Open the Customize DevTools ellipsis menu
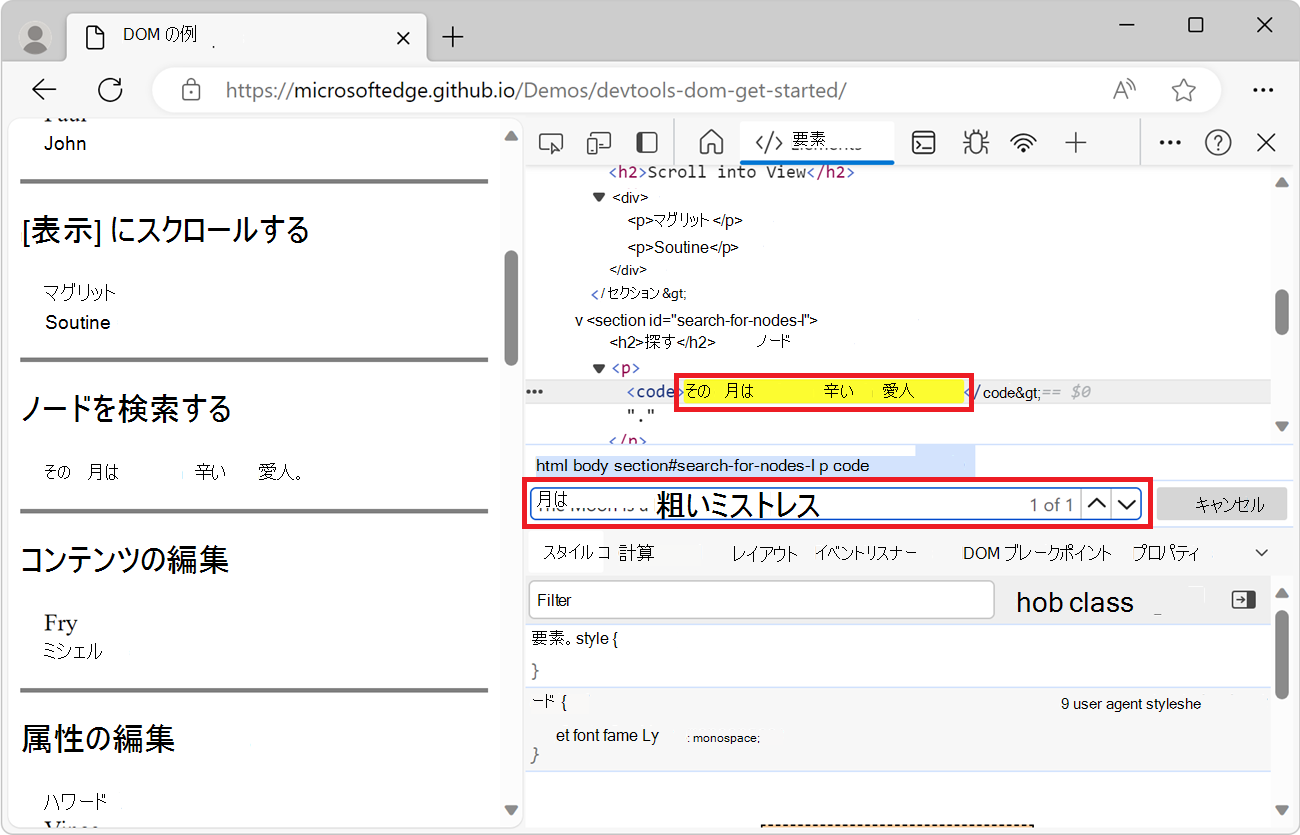 1170,143
